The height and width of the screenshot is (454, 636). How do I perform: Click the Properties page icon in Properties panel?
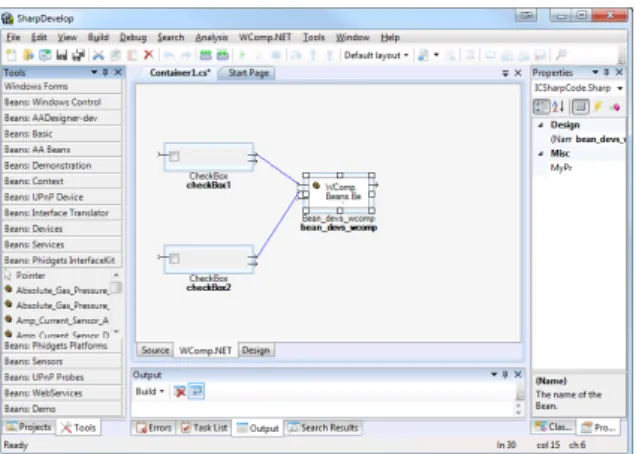[580, 107]
